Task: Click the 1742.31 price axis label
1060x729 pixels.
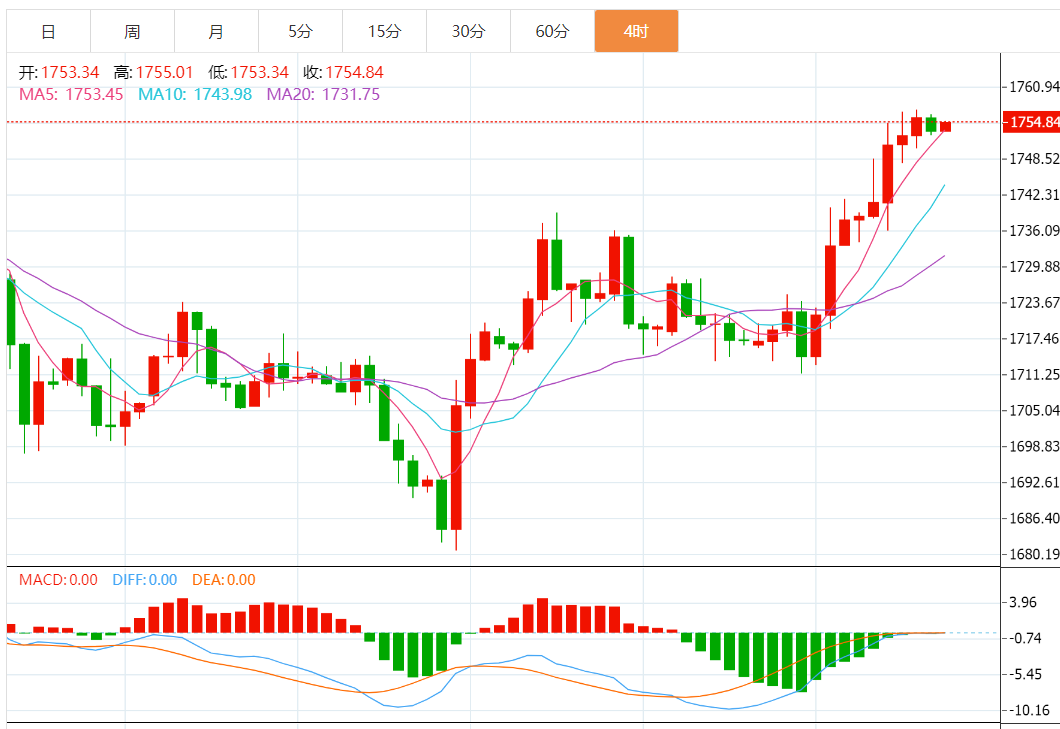Action: 1034,195
